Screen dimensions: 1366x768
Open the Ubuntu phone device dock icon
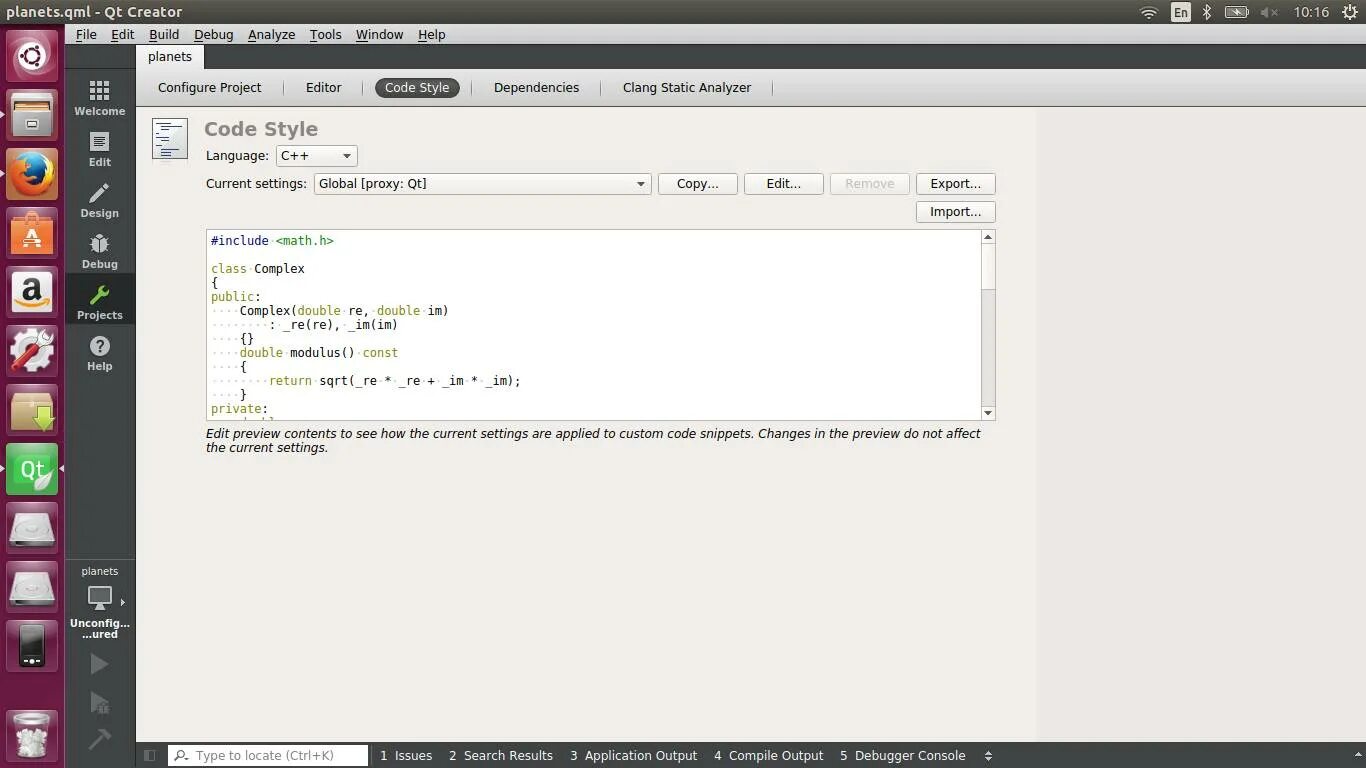tap(32, 646)
